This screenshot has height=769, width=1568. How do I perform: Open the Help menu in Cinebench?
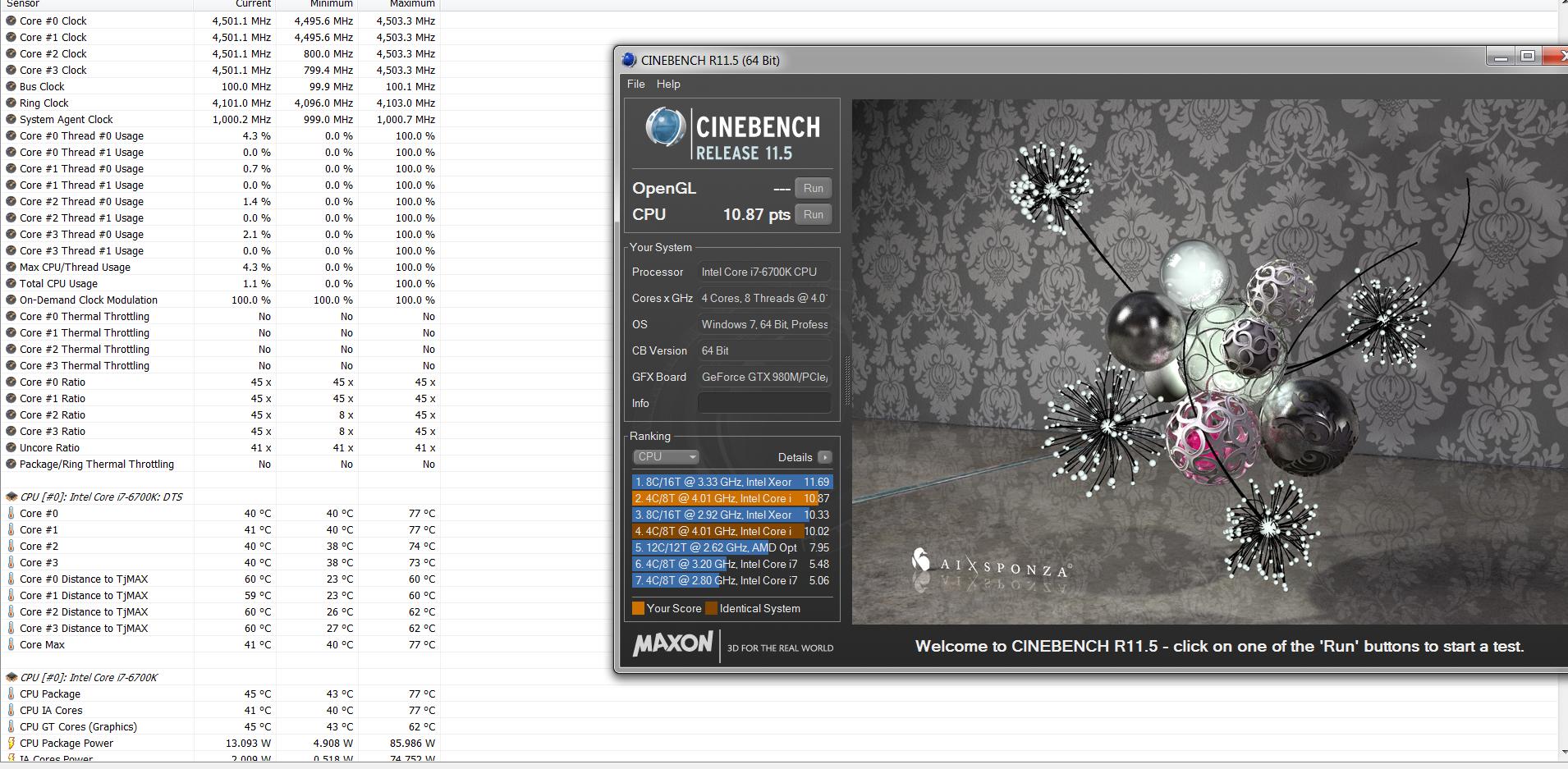click(668, 84)
